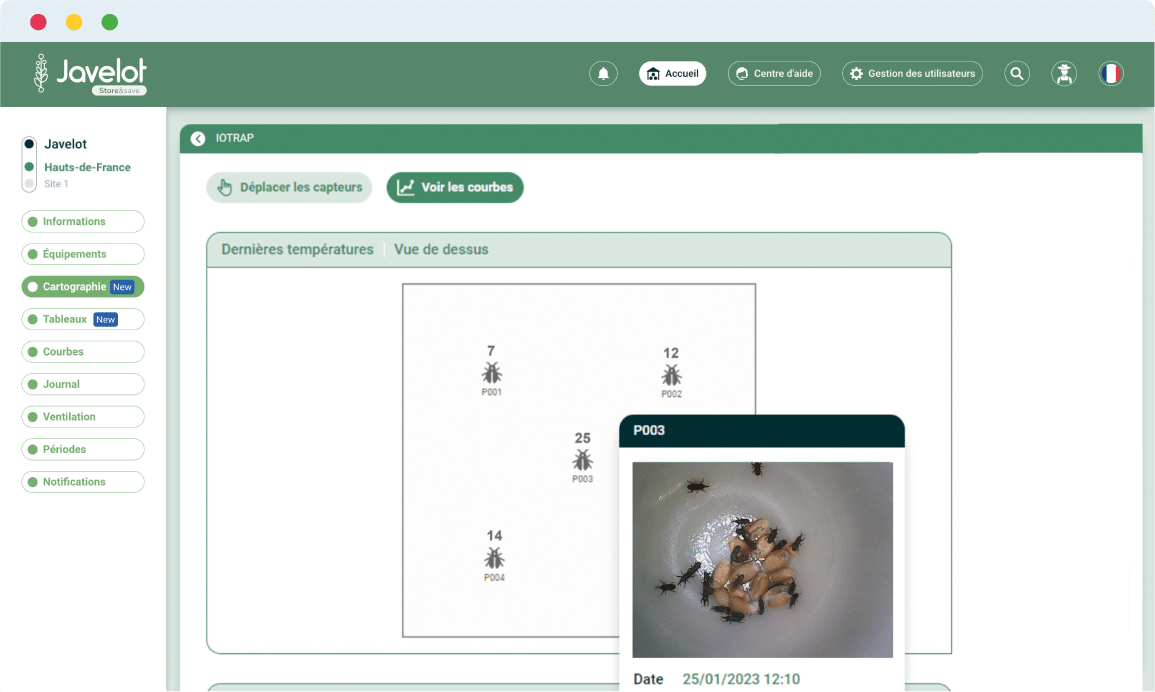1155x692 pixels.
Task: Open the search magnifier icon
Action: (1017, 74)
